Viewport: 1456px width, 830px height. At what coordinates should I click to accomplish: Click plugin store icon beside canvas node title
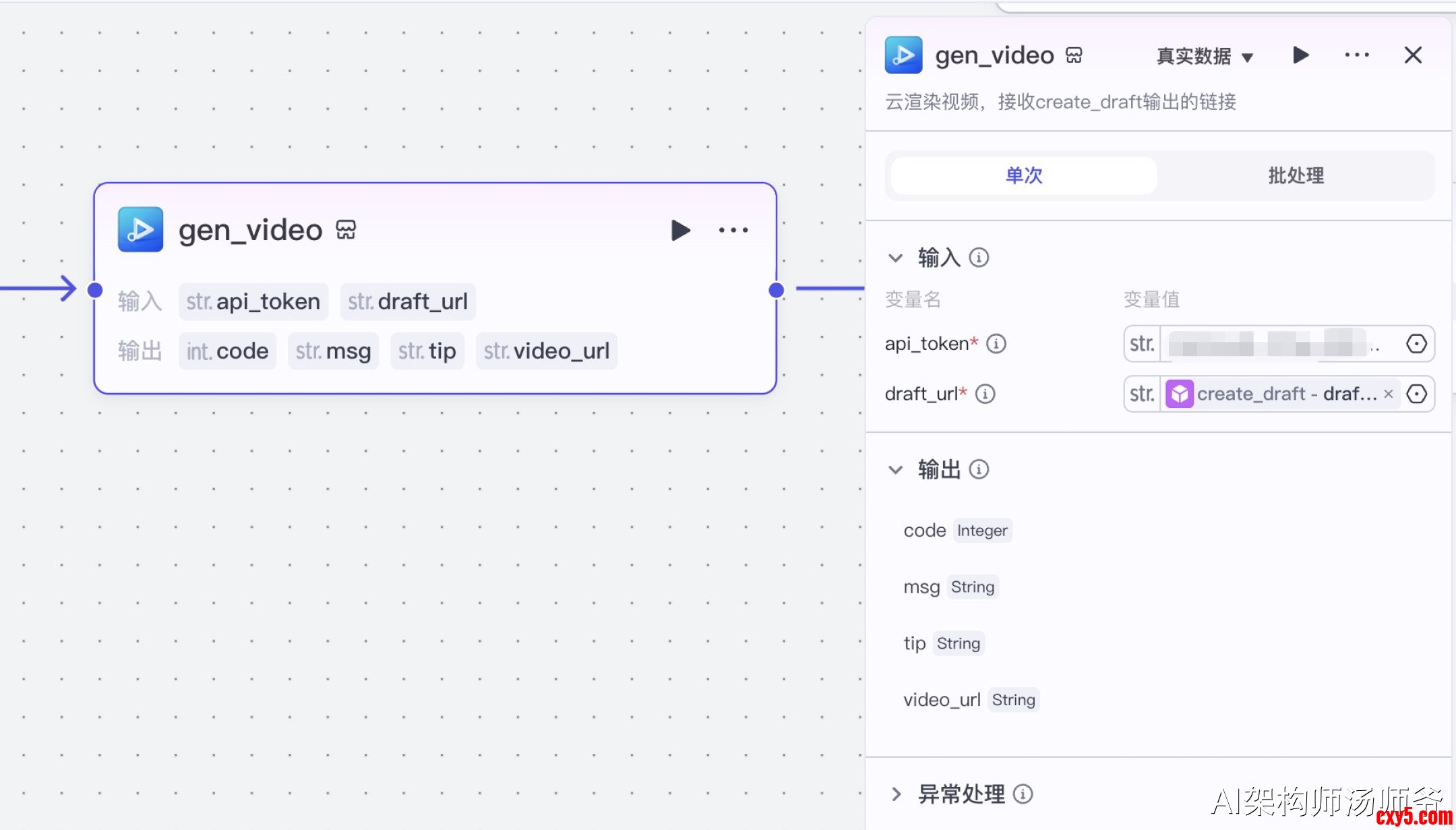tap(346, 230)
